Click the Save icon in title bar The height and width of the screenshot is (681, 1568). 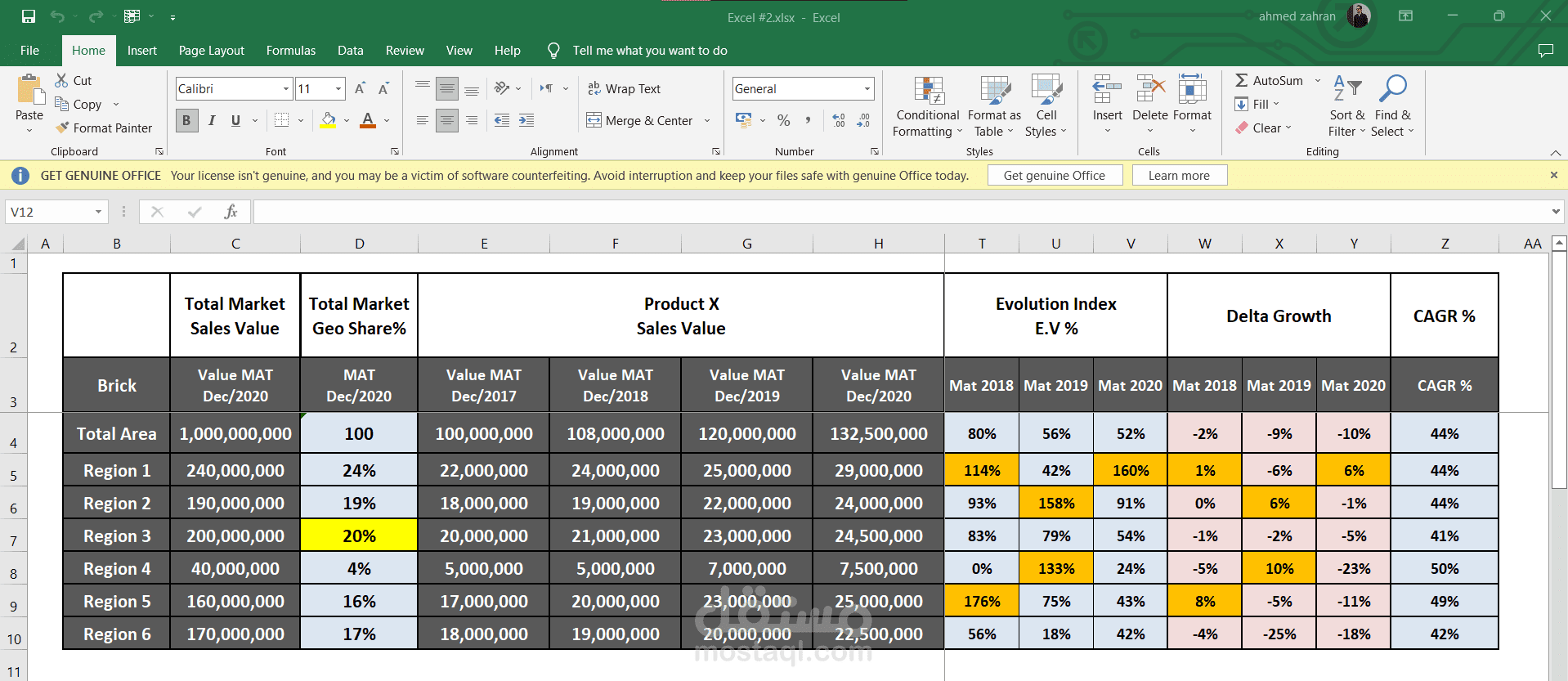(x=29, y=16)
